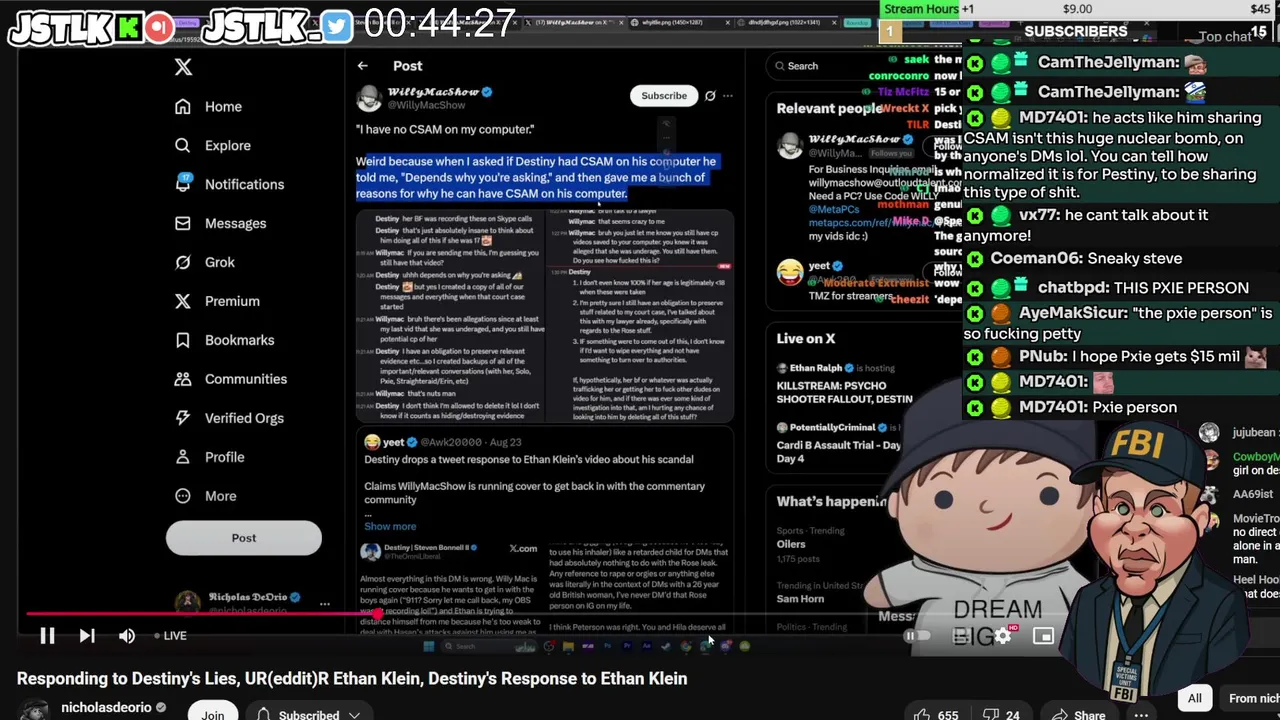
Task: Open Grok in the X sidebar
Action: coord(205,263)
